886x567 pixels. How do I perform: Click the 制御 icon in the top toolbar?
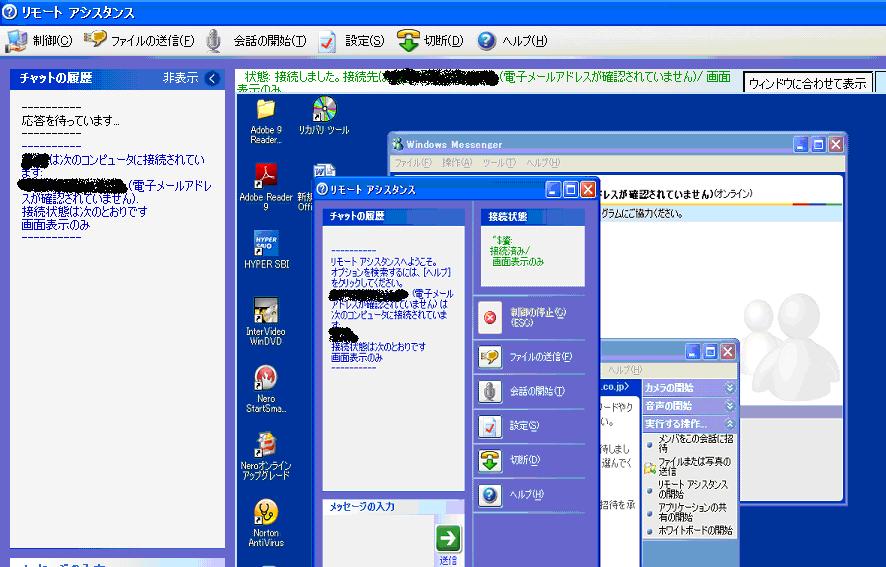(17, 41)
